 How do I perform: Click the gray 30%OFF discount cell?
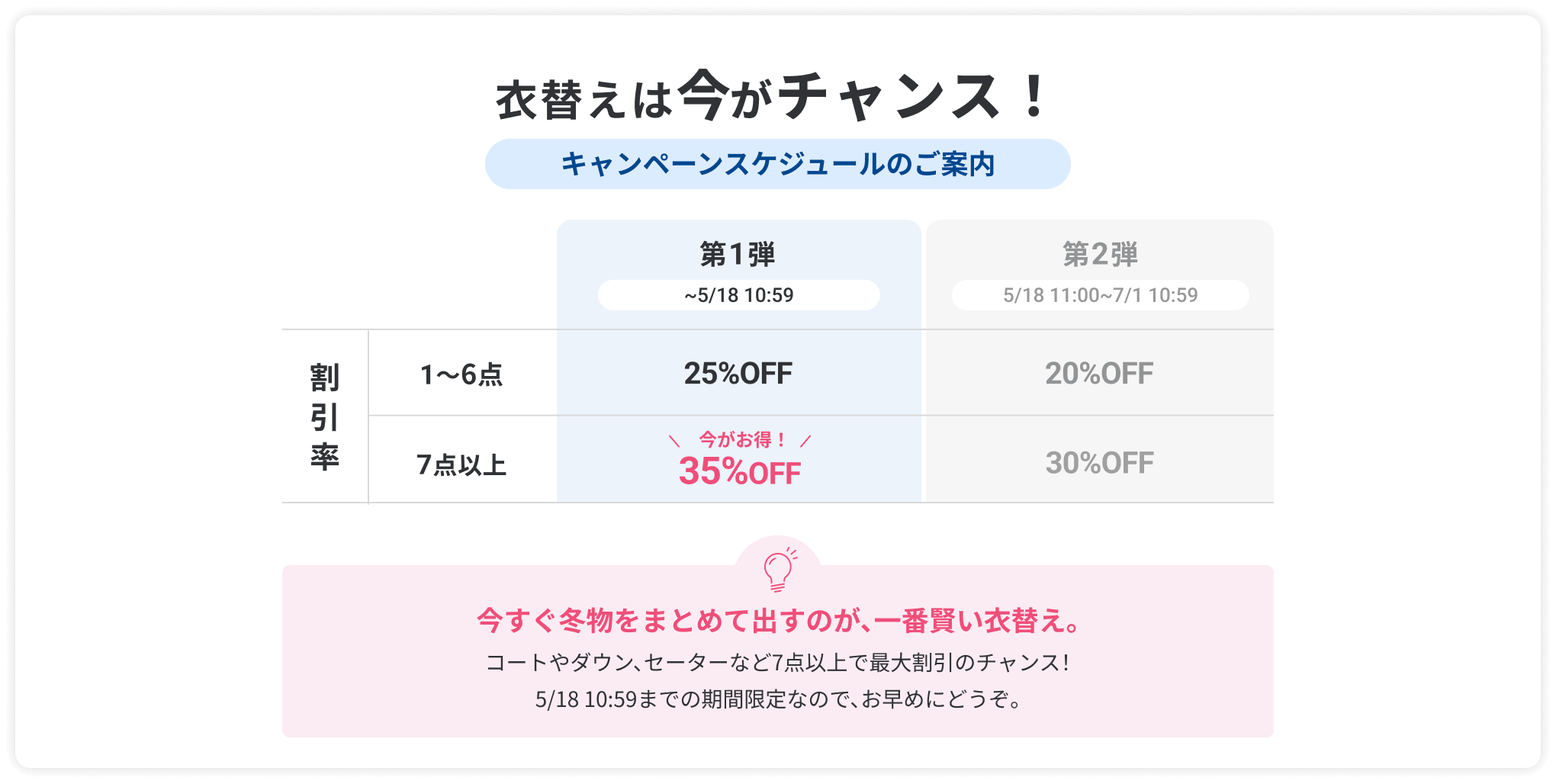pos(1099,463)
